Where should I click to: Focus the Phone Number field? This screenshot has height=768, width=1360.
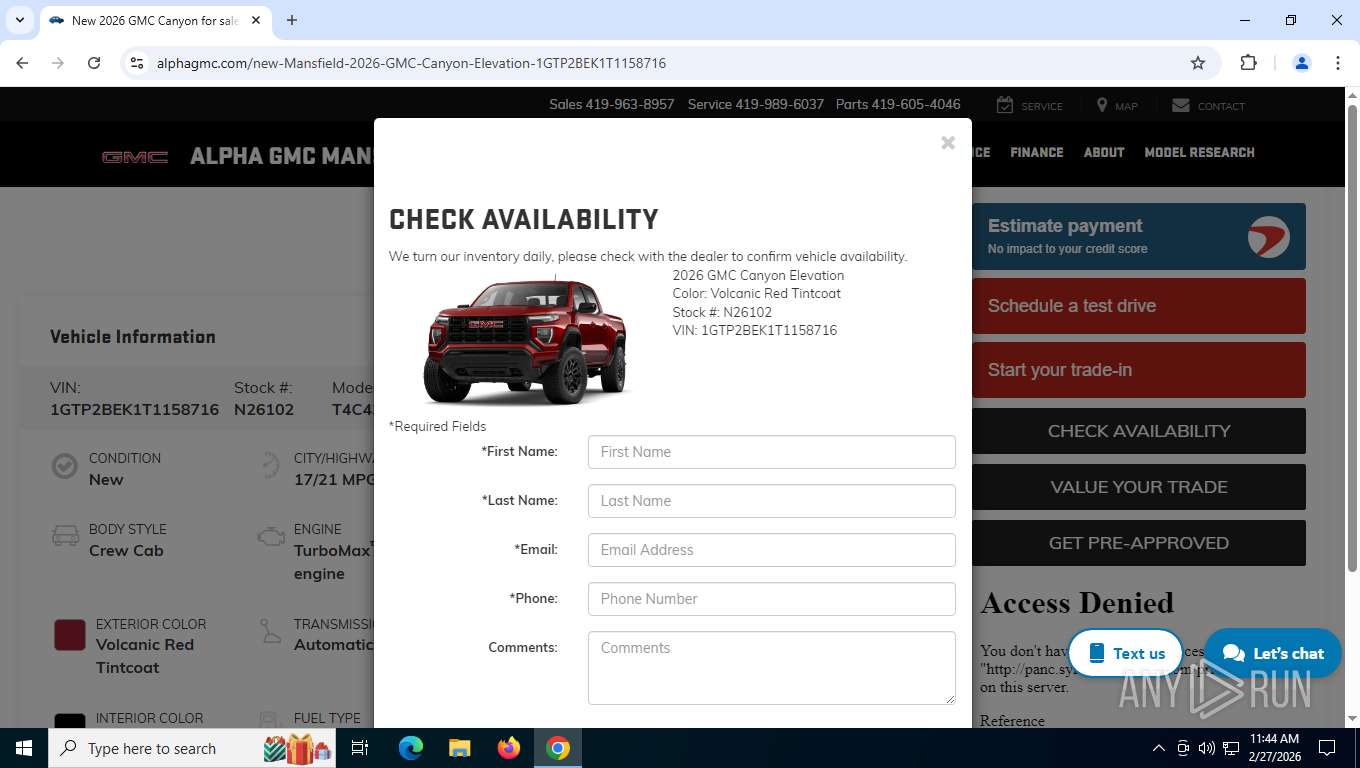[771, 599]
